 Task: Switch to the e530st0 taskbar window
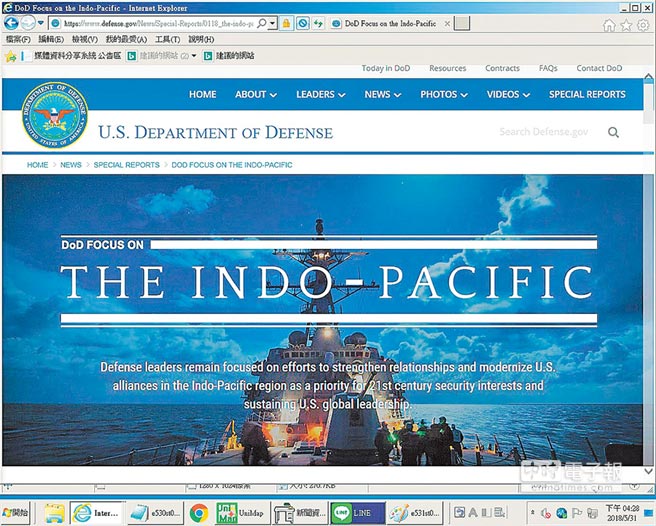pyautogui.click(x=154, y=513)
